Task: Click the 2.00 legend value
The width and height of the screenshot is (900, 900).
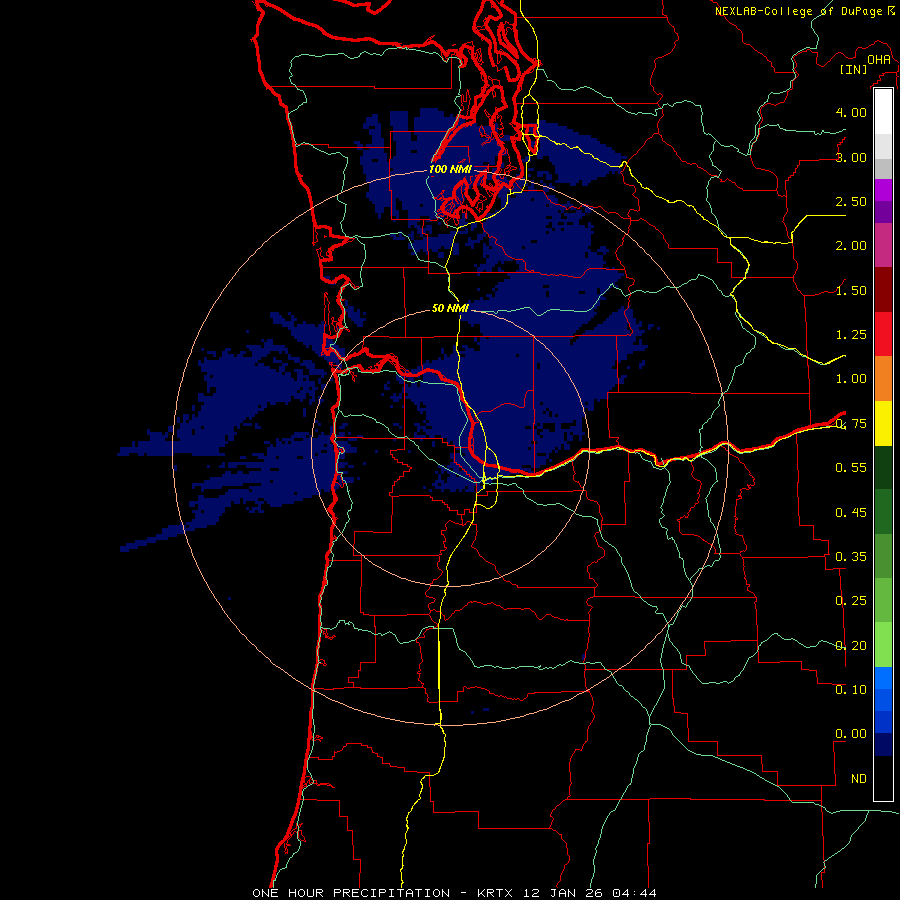Action: (x=851, y=246)
